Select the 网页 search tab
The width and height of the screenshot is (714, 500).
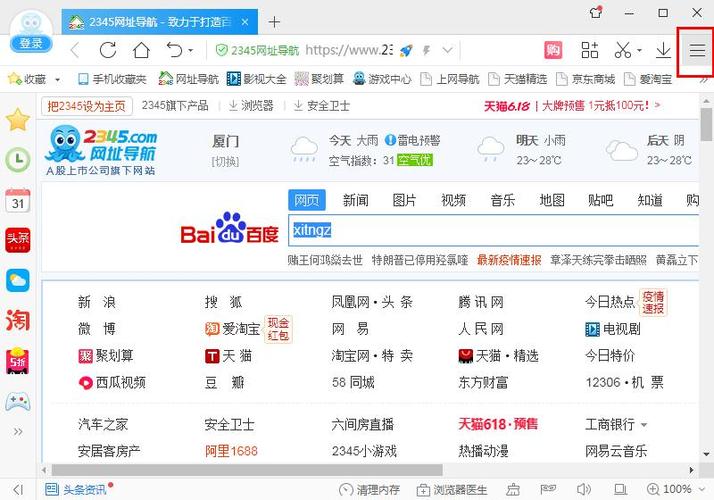coord(307,200)
